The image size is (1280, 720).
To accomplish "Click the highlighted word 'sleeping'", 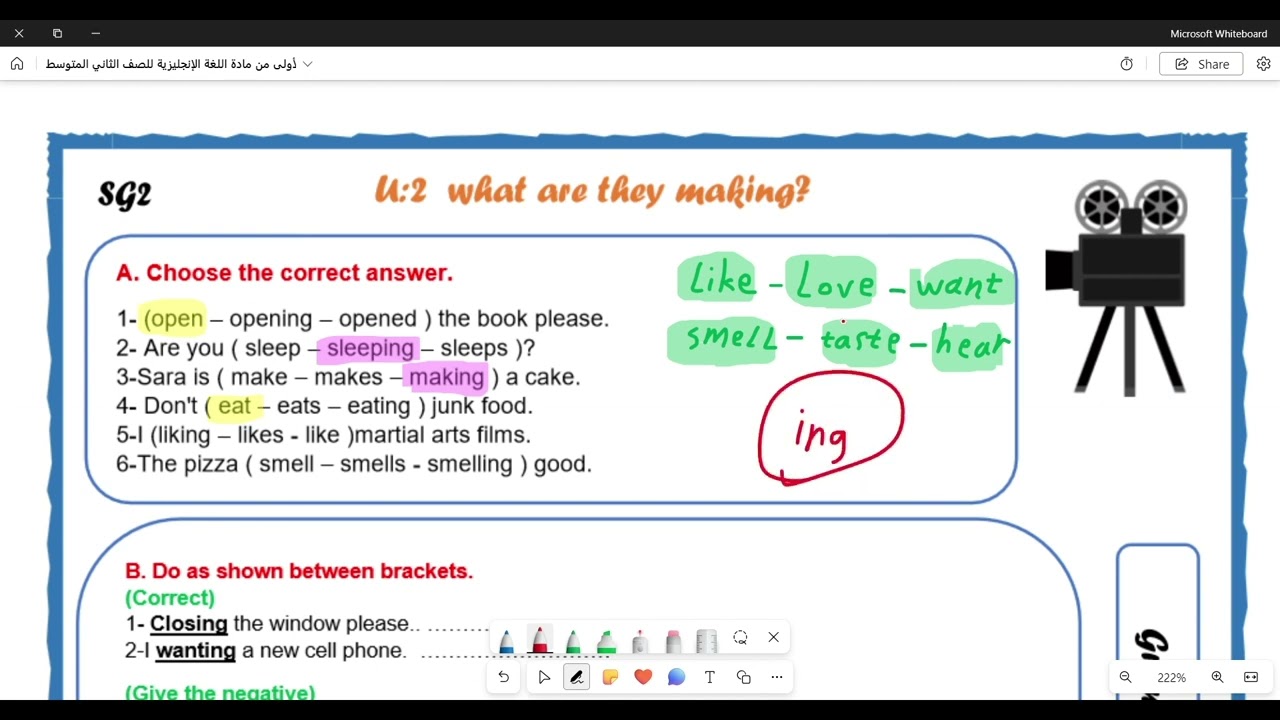I will point(370,348).
